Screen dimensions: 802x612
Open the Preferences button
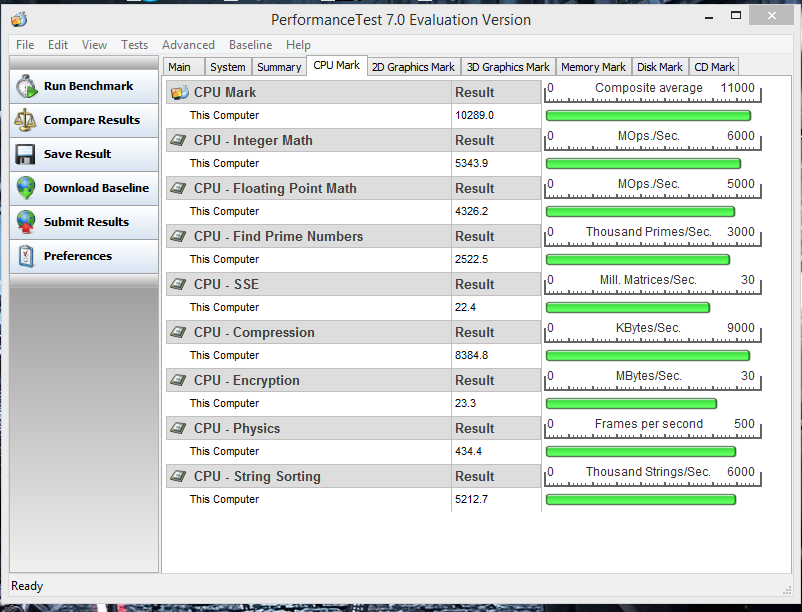(84, 256)
